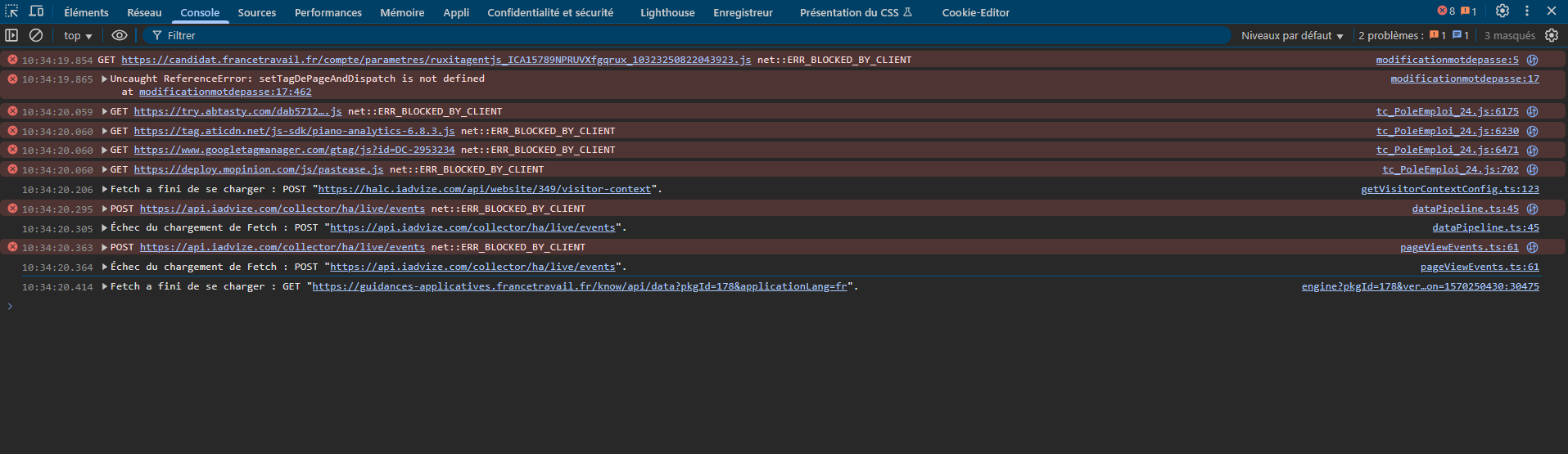
Task: Open source link modificationmotdepasse:17
Action: [1465, 79]
